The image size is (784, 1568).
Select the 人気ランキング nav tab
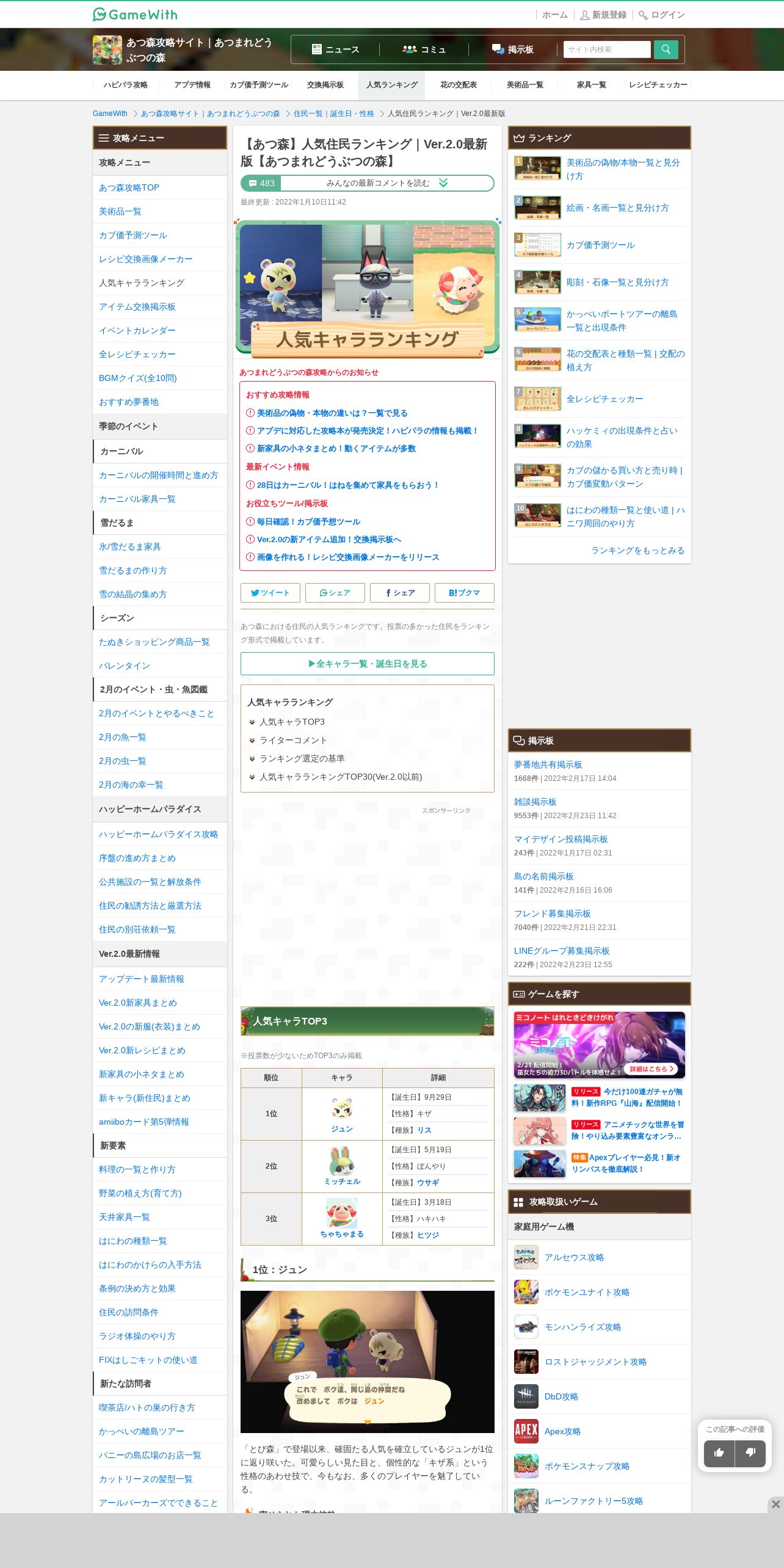point(392,85)
